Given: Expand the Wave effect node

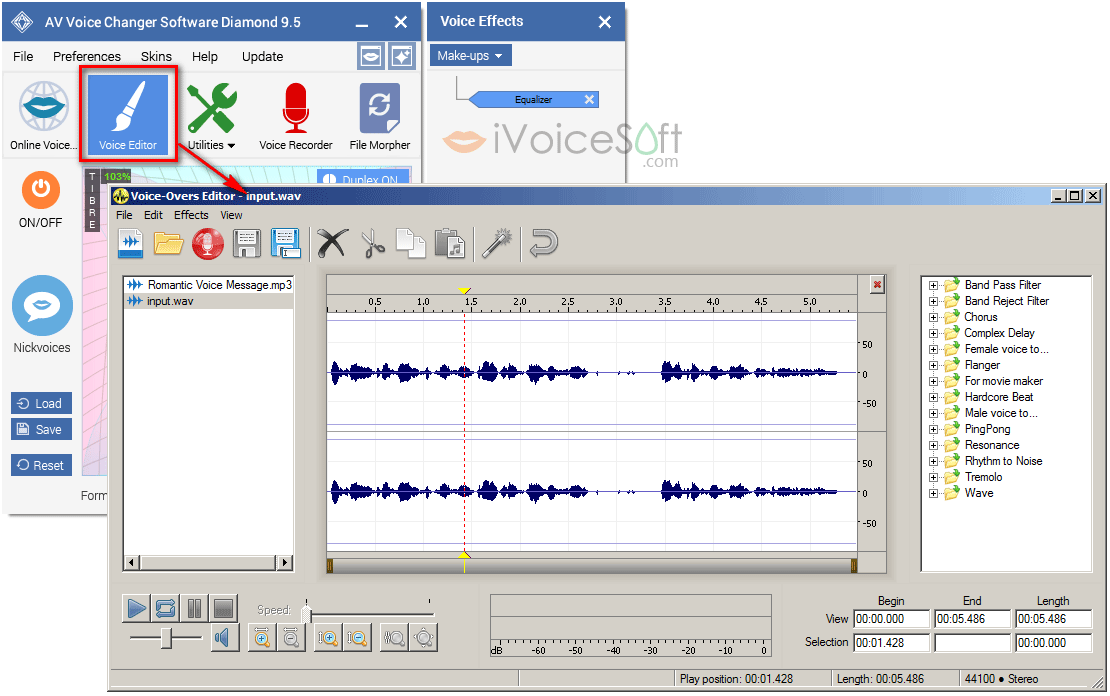Looking at the screenshot, I should (x=934, y=494).
